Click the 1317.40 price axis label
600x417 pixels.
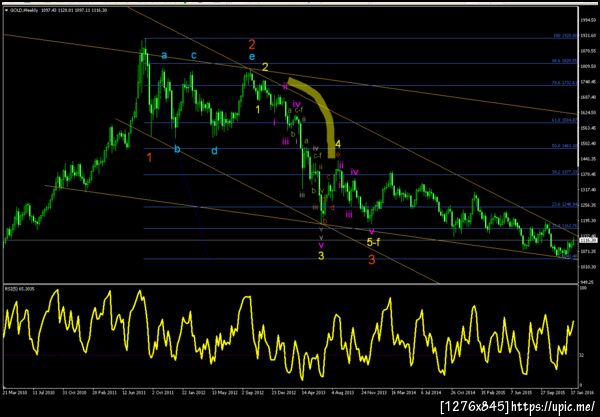coord(587,190)
